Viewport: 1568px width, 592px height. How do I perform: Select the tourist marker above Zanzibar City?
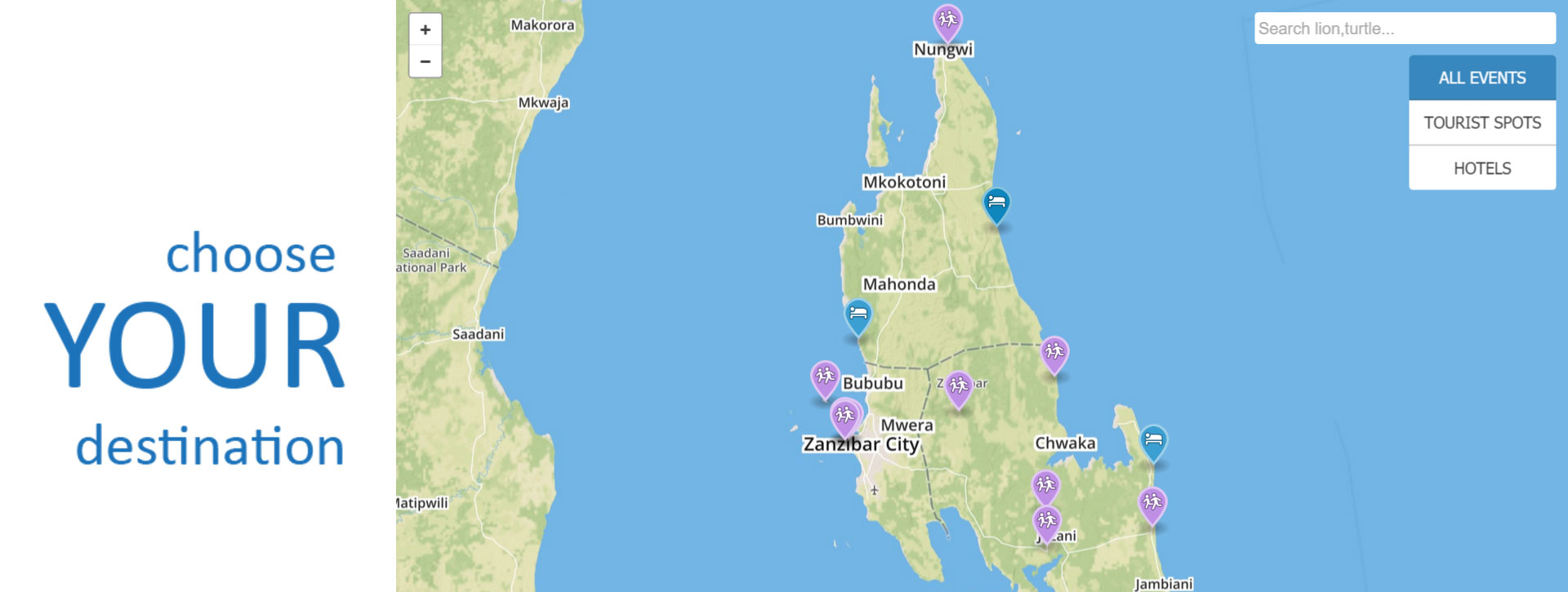(x=845, y=418)
